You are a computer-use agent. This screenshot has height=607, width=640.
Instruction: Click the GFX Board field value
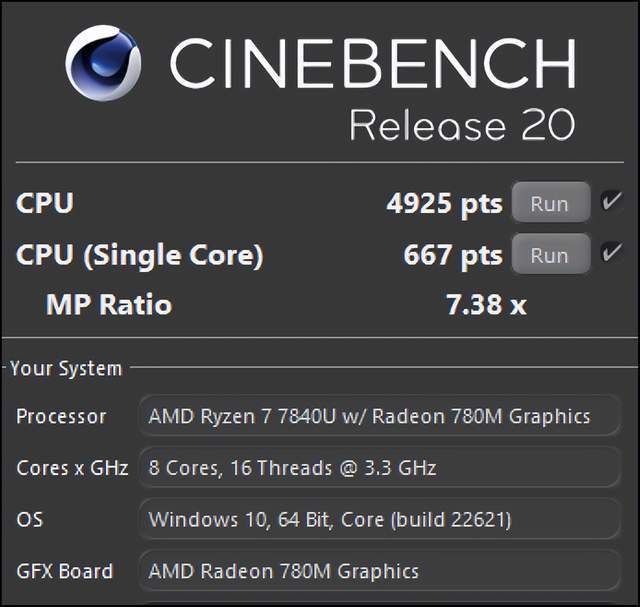[x=378, y=571]
